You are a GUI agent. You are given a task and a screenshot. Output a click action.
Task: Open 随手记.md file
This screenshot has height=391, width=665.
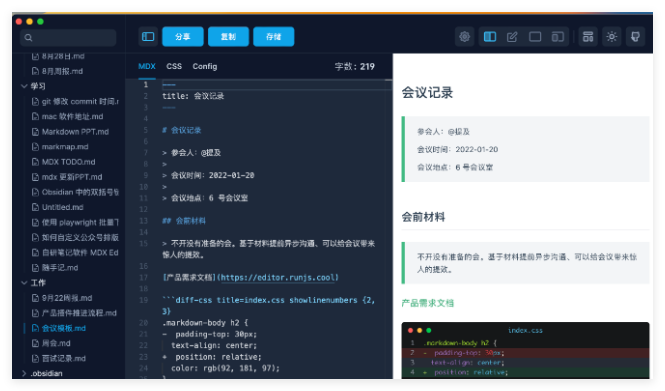55,268
